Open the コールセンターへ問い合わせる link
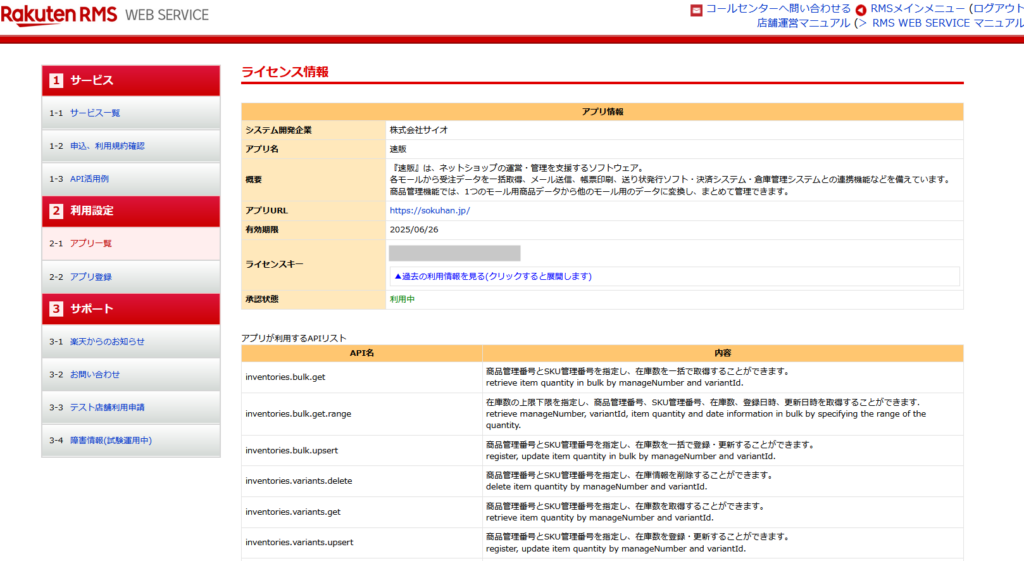Screen dimensions: 1024x561 click(778, 9)
